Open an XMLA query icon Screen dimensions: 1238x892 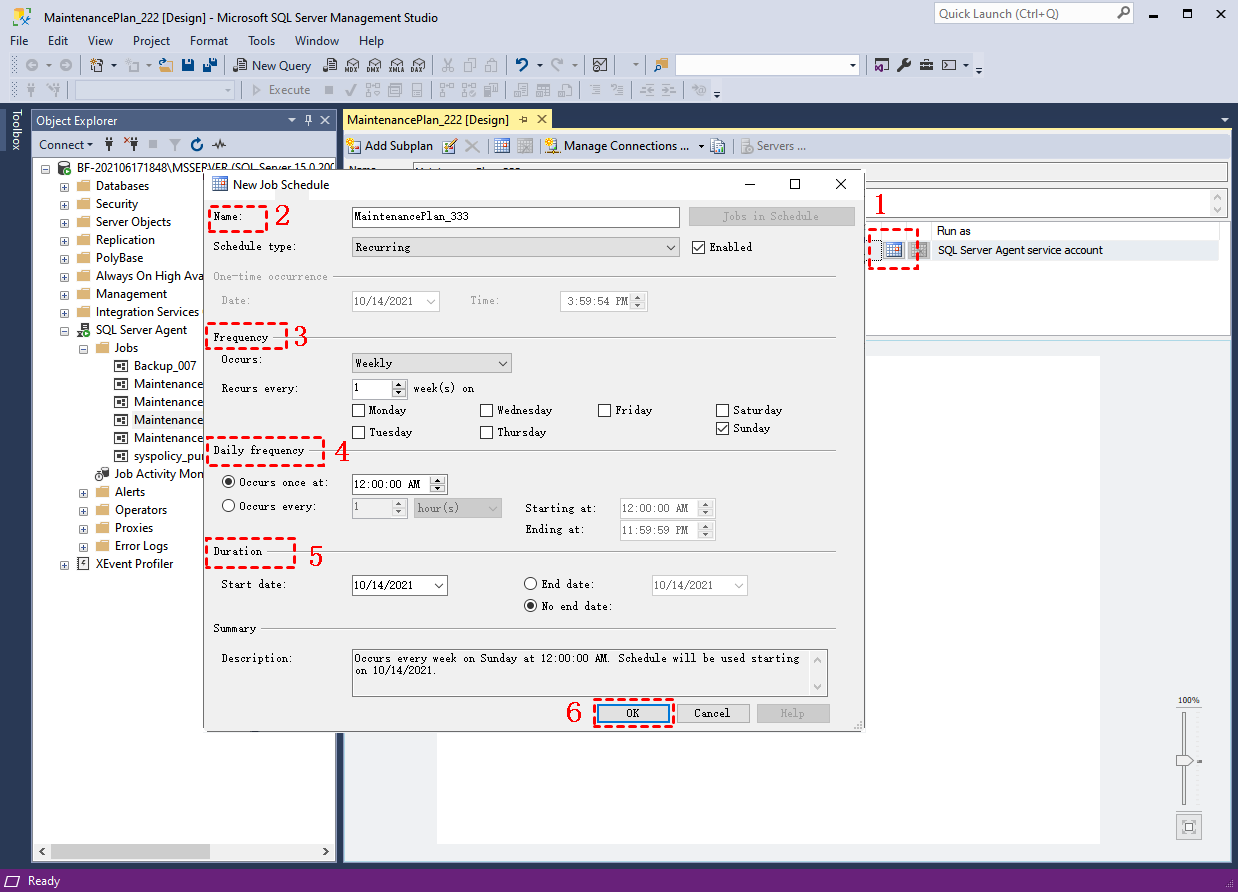[396, 65]
